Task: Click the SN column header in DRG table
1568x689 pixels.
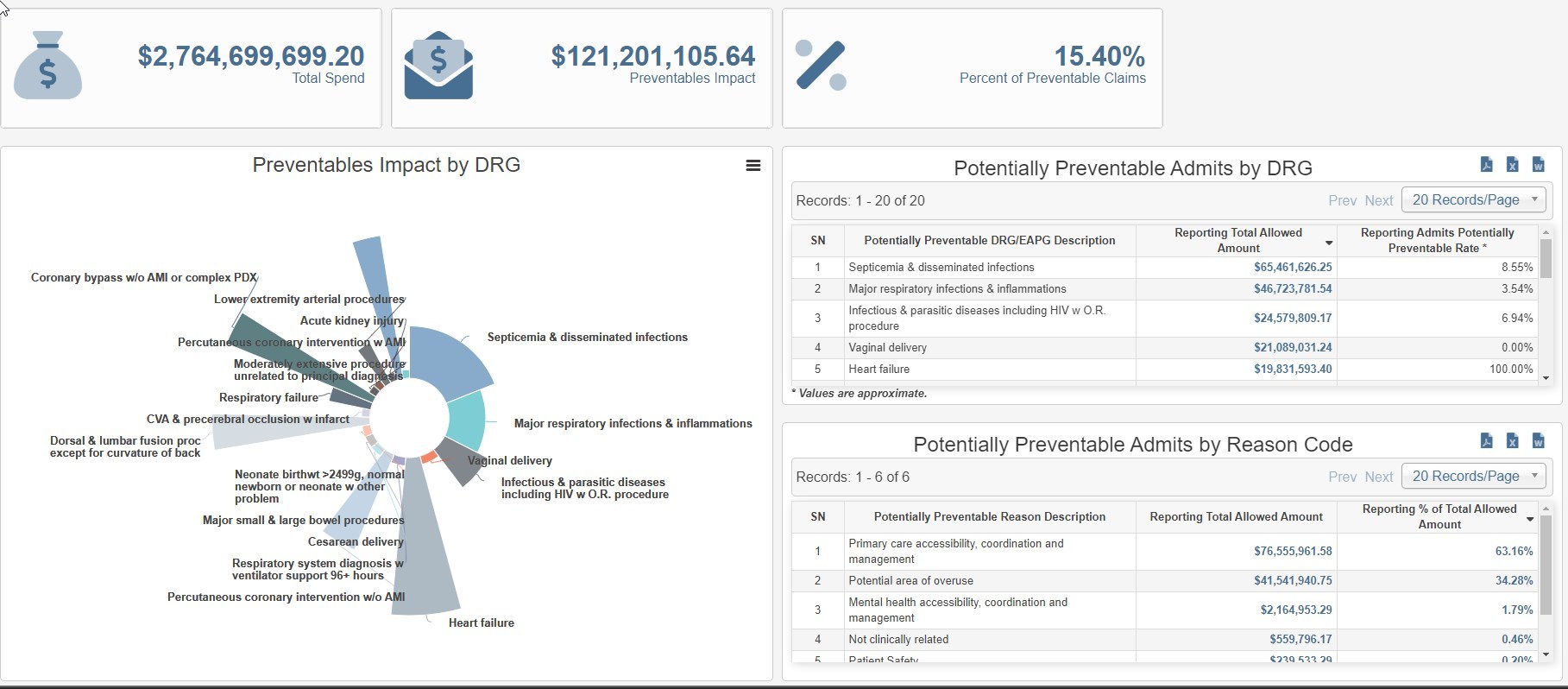Action: 818,241
